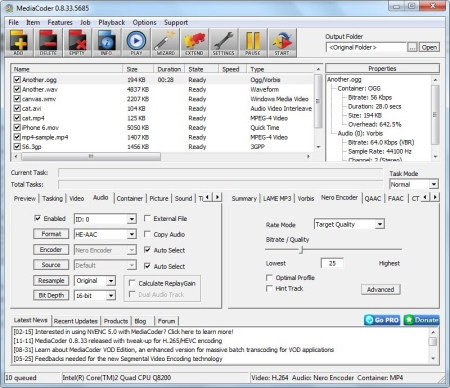450x388 pixels.
Task: Uncheck the Another.ogg file checkbox
Action: tap(17, 80)
